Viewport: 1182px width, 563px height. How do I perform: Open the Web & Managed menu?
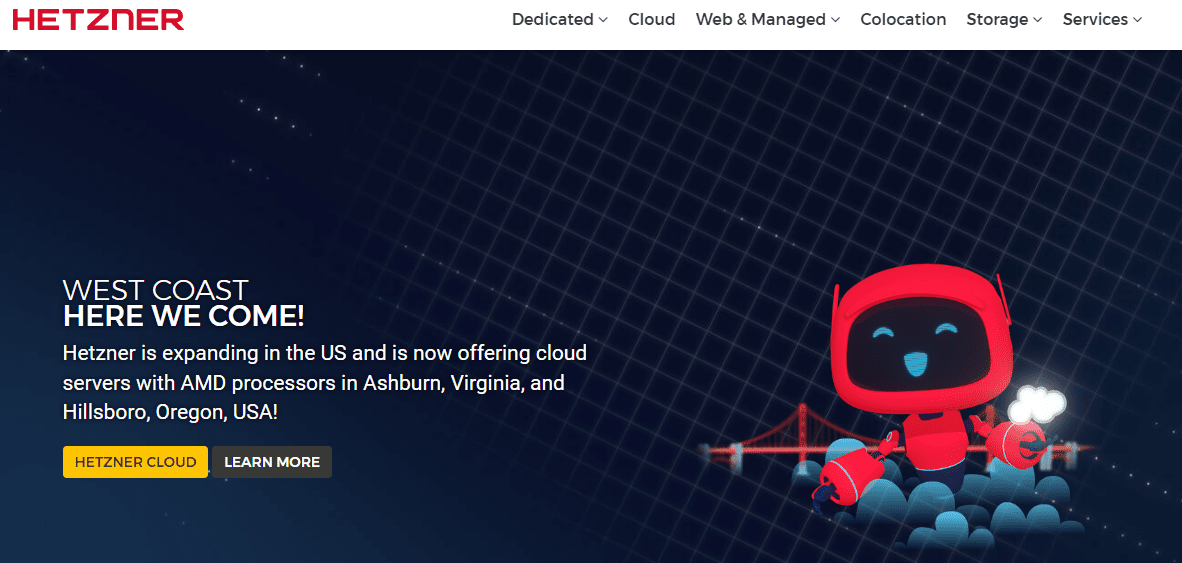point(760,19)
